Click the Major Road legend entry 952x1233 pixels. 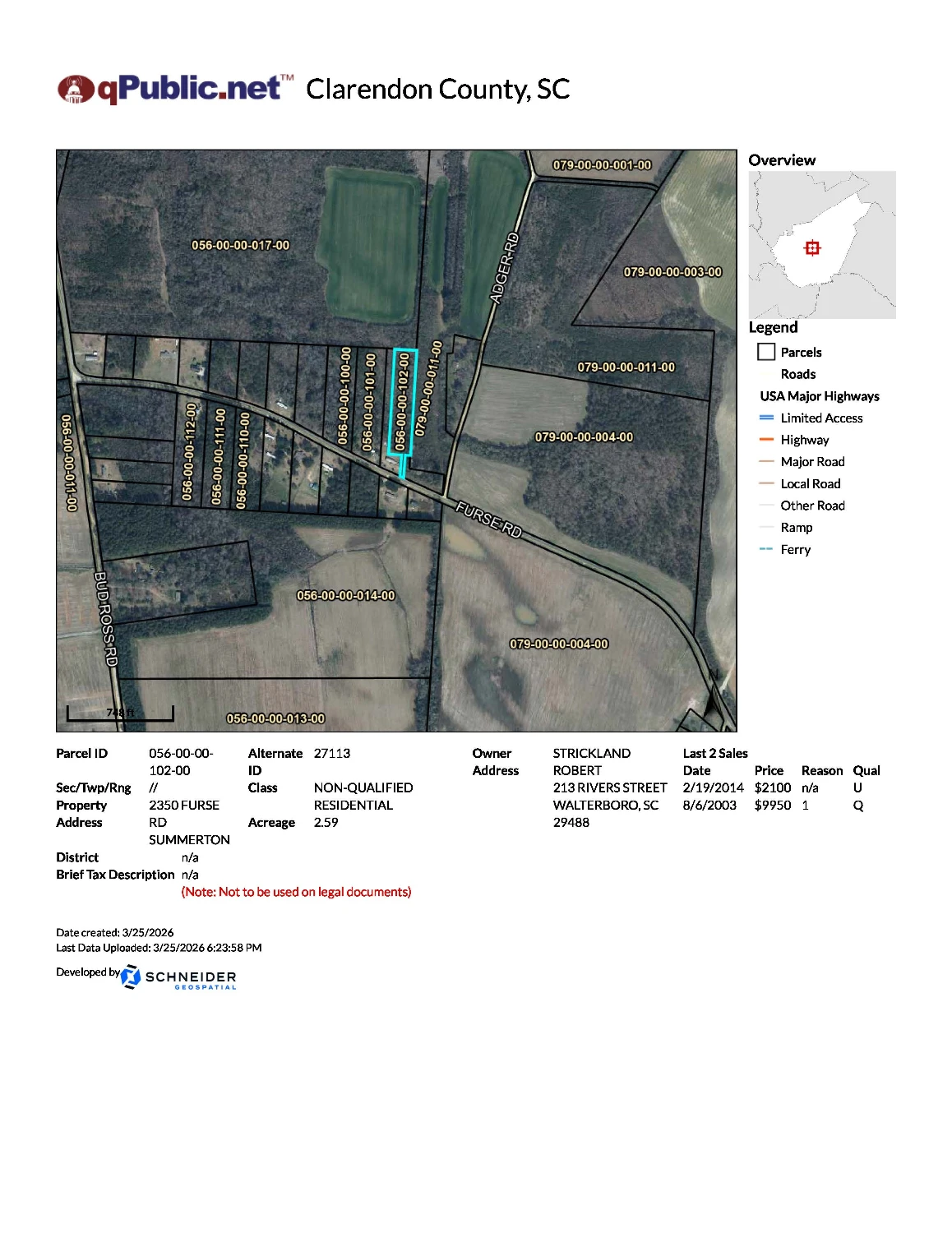point(812,462)
